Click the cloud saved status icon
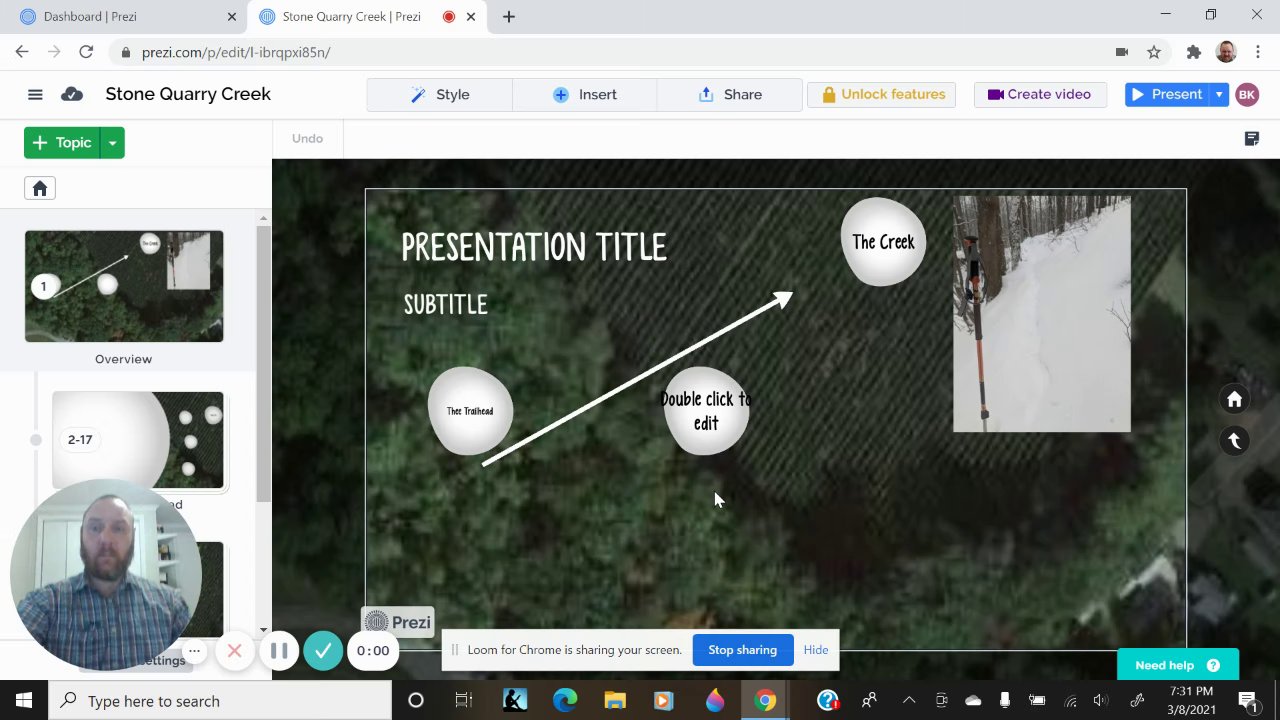The height and width of the screenshot is (720, 1280). 72,94
